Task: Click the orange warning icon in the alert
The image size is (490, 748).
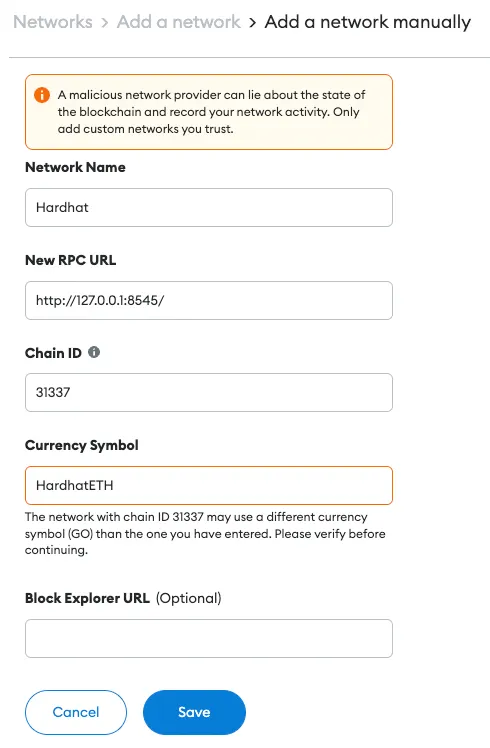Action: pos(42,95)
